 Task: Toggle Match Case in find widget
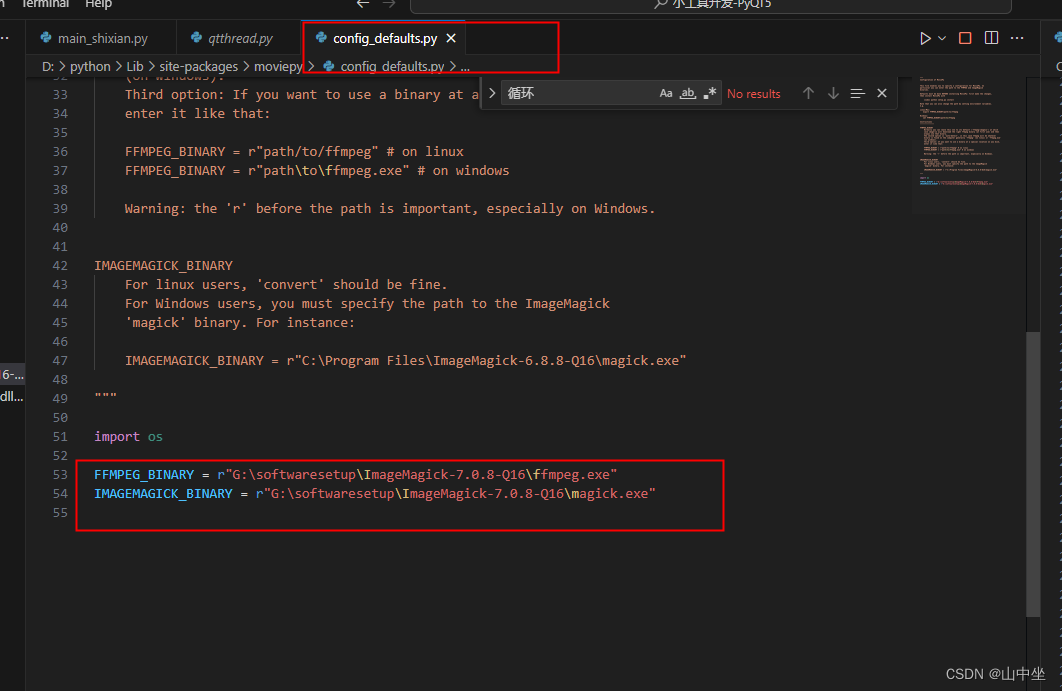666,93
